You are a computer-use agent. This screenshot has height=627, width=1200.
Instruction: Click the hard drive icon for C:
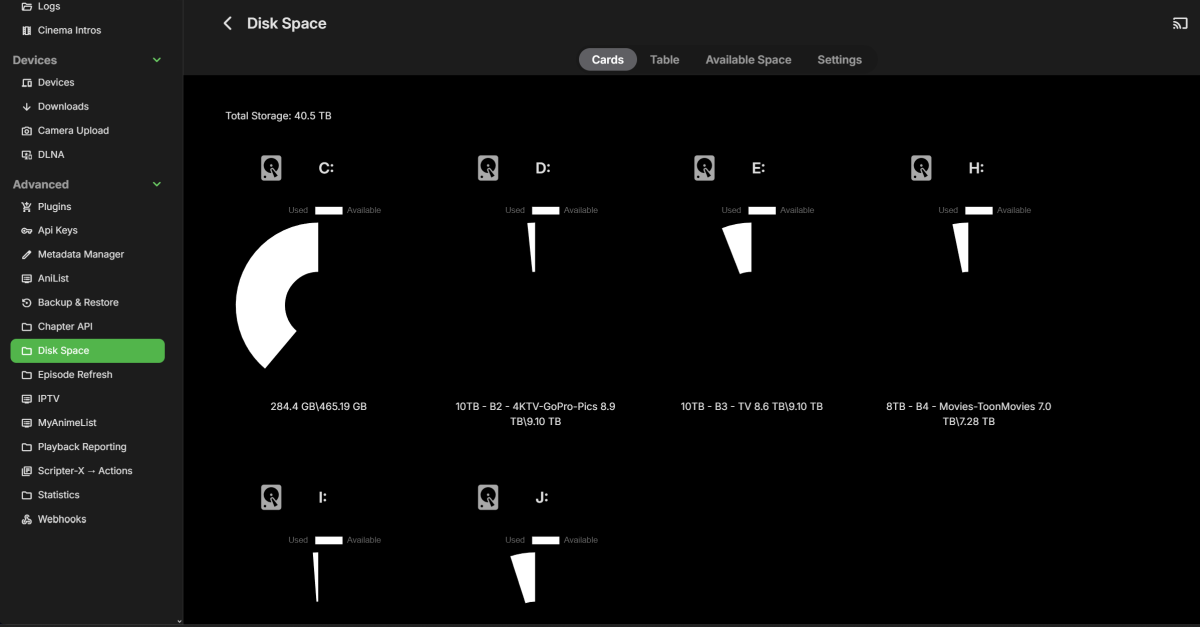[x=271, y=168]
